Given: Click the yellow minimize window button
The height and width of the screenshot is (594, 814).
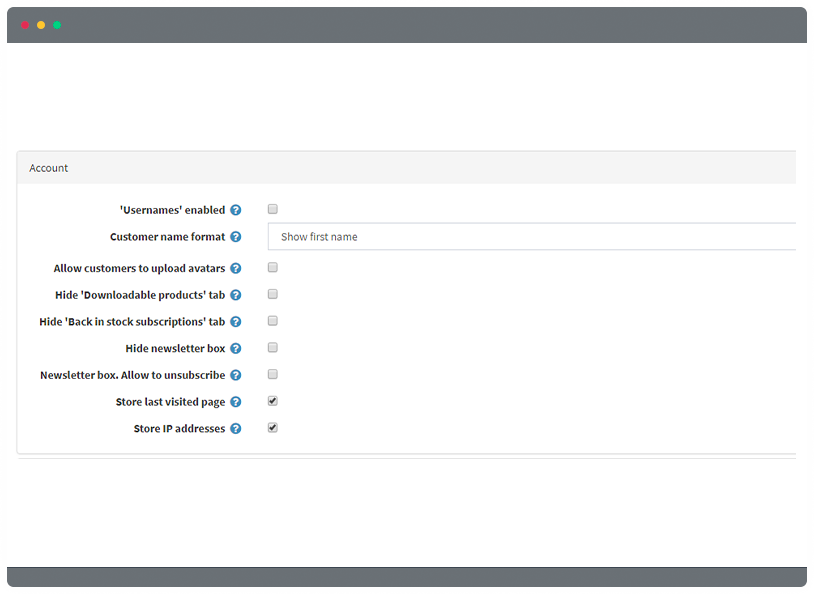Looking at the screenshot, I should click(41, 25).
